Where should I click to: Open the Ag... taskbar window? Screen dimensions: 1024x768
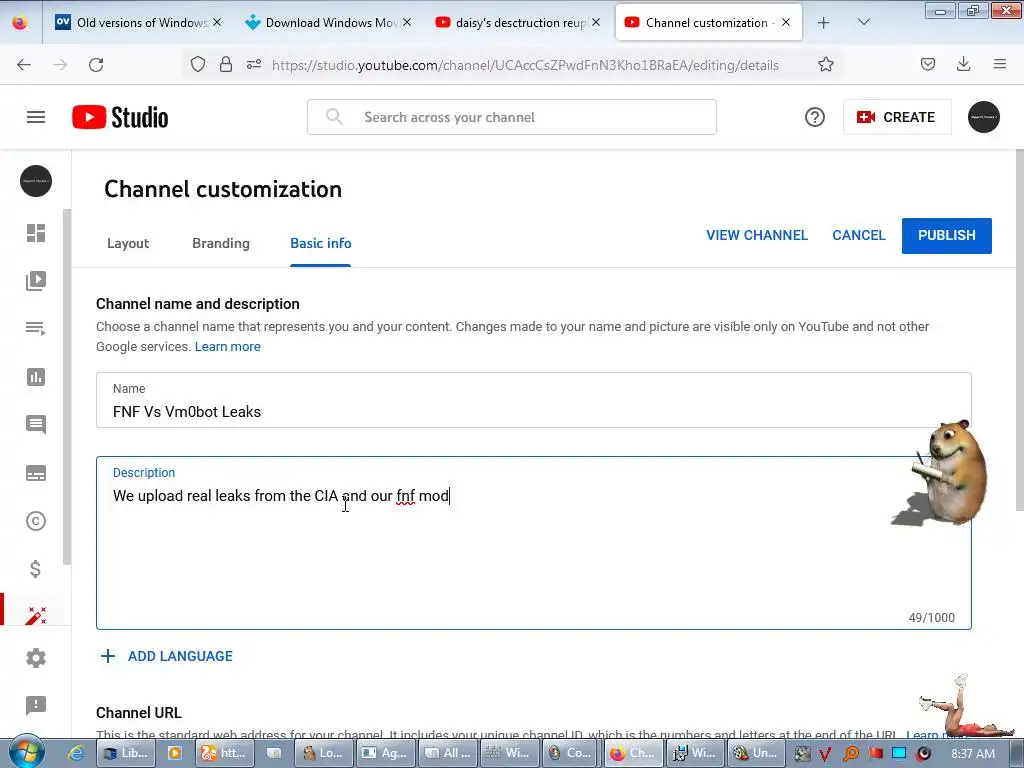tap(384, 753)
